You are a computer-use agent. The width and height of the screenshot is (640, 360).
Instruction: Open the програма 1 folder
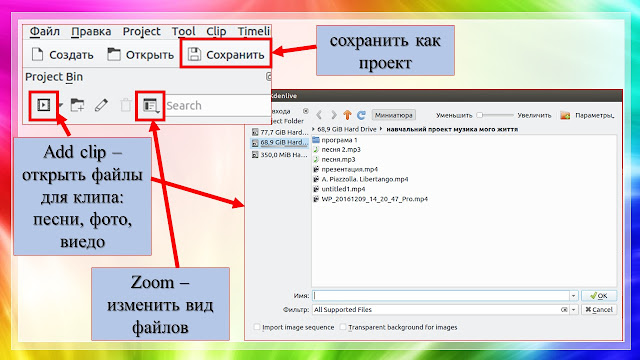(335, 140)
